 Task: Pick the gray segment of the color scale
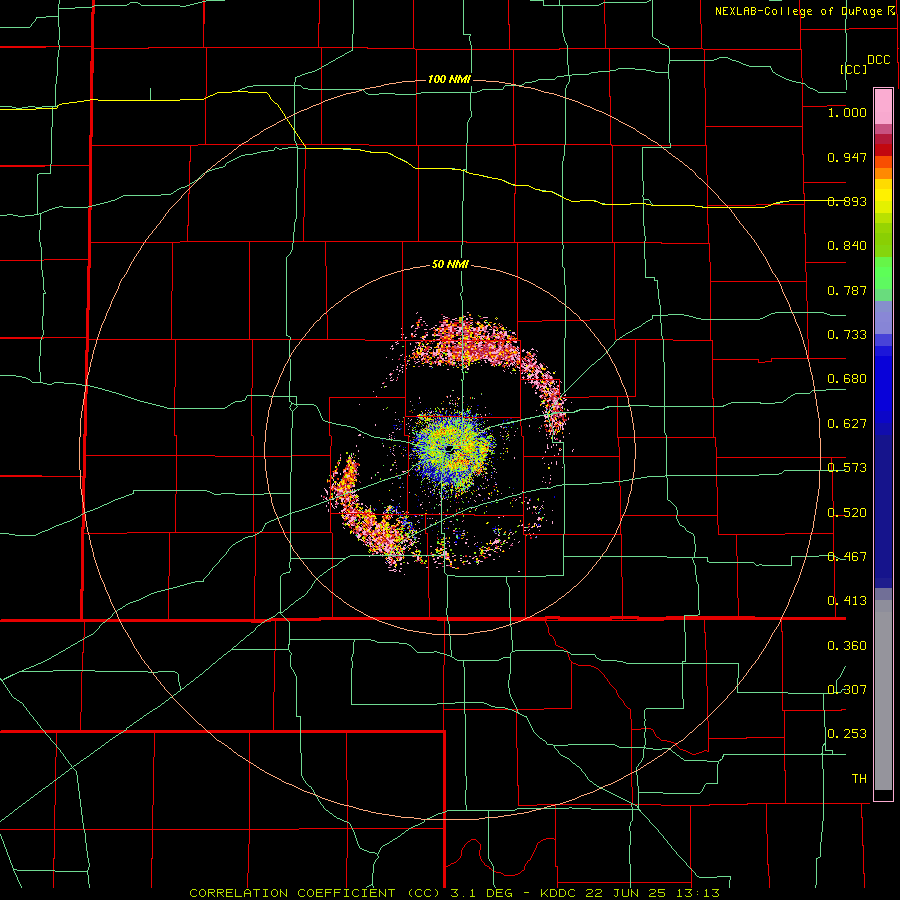click(x=883, y=695)
